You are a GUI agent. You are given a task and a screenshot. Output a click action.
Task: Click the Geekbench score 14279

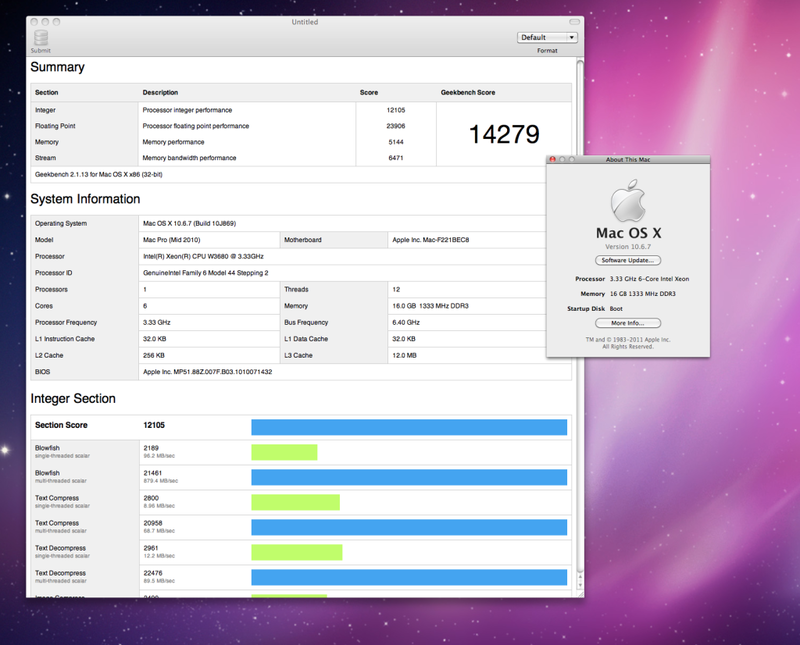504,134
